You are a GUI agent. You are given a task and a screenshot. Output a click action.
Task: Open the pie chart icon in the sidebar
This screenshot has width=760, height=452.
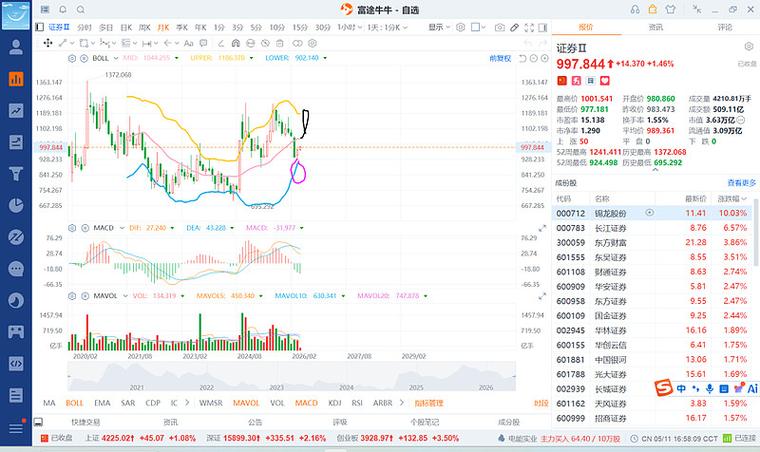(x=16, y=205)
